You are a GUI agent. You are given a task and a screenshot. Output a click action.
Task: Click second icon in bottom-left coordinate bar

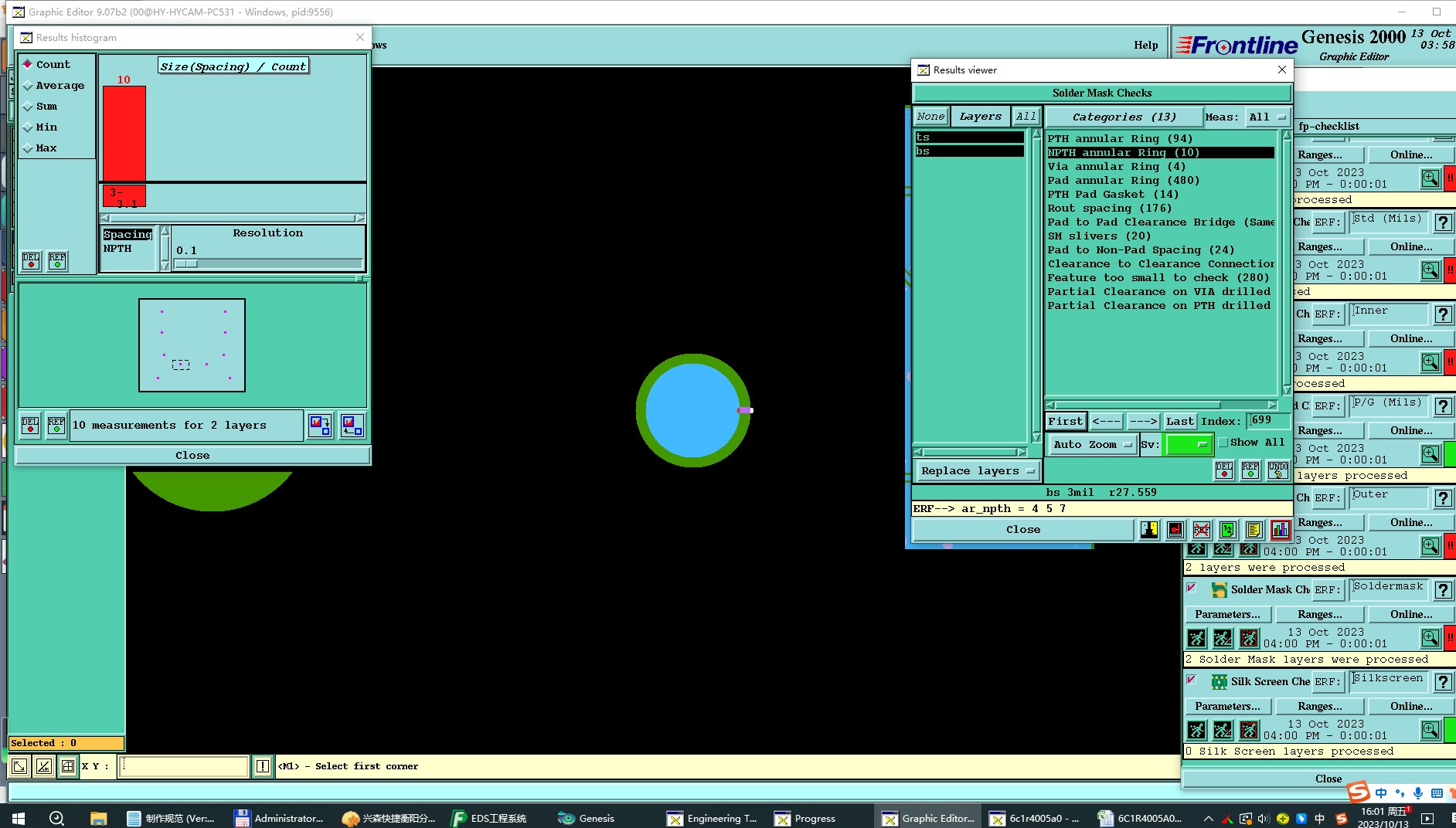(44, 766)
